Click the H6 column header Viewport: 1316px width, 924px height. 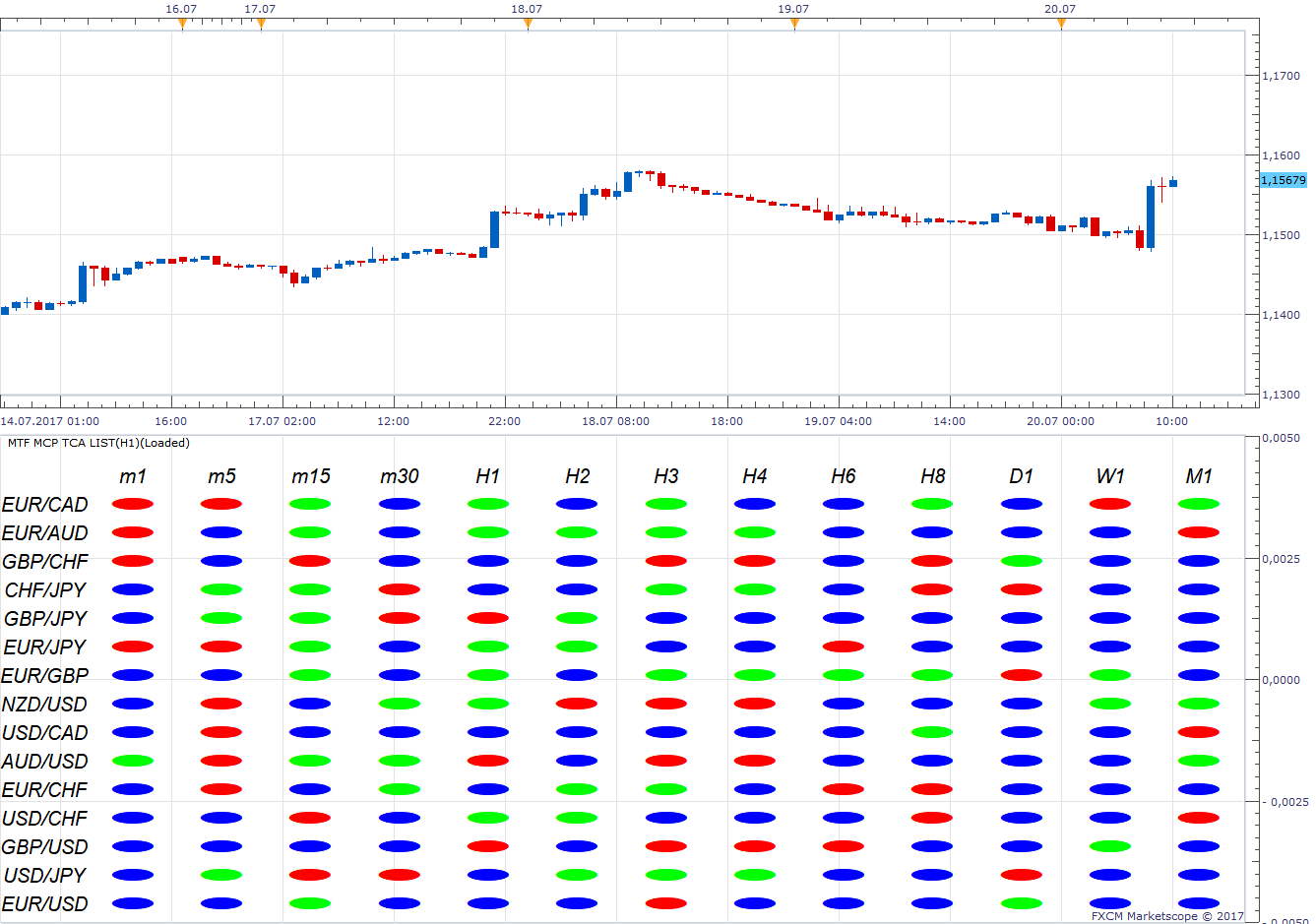pos(844,476)
